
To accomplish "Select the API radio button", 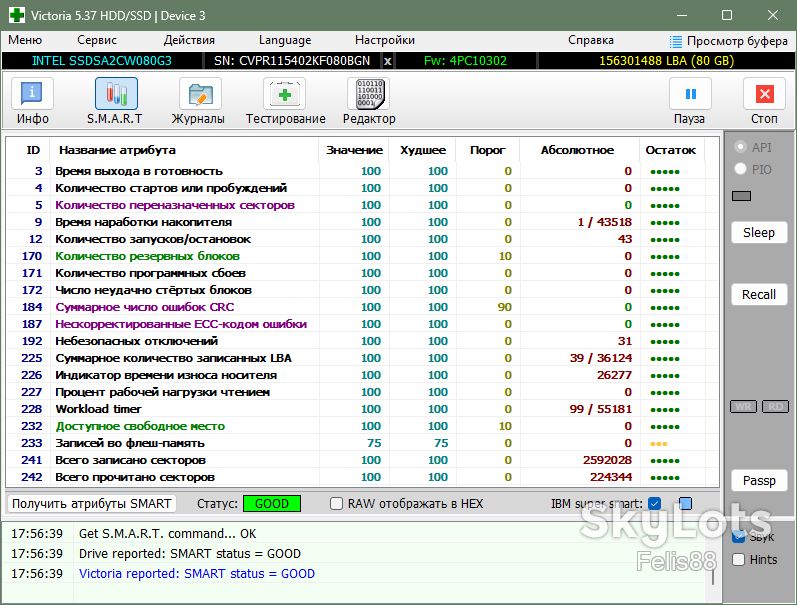I will tap(741, 147).
